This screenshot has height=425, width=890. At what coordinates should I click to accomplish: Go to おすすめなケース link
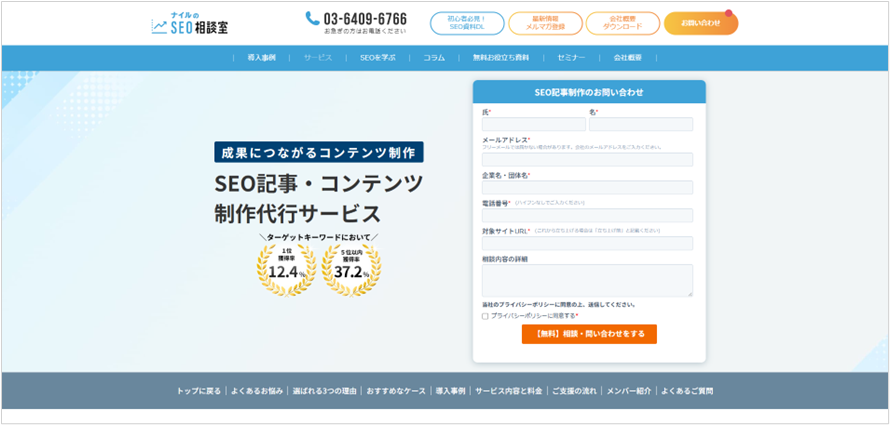396,391
